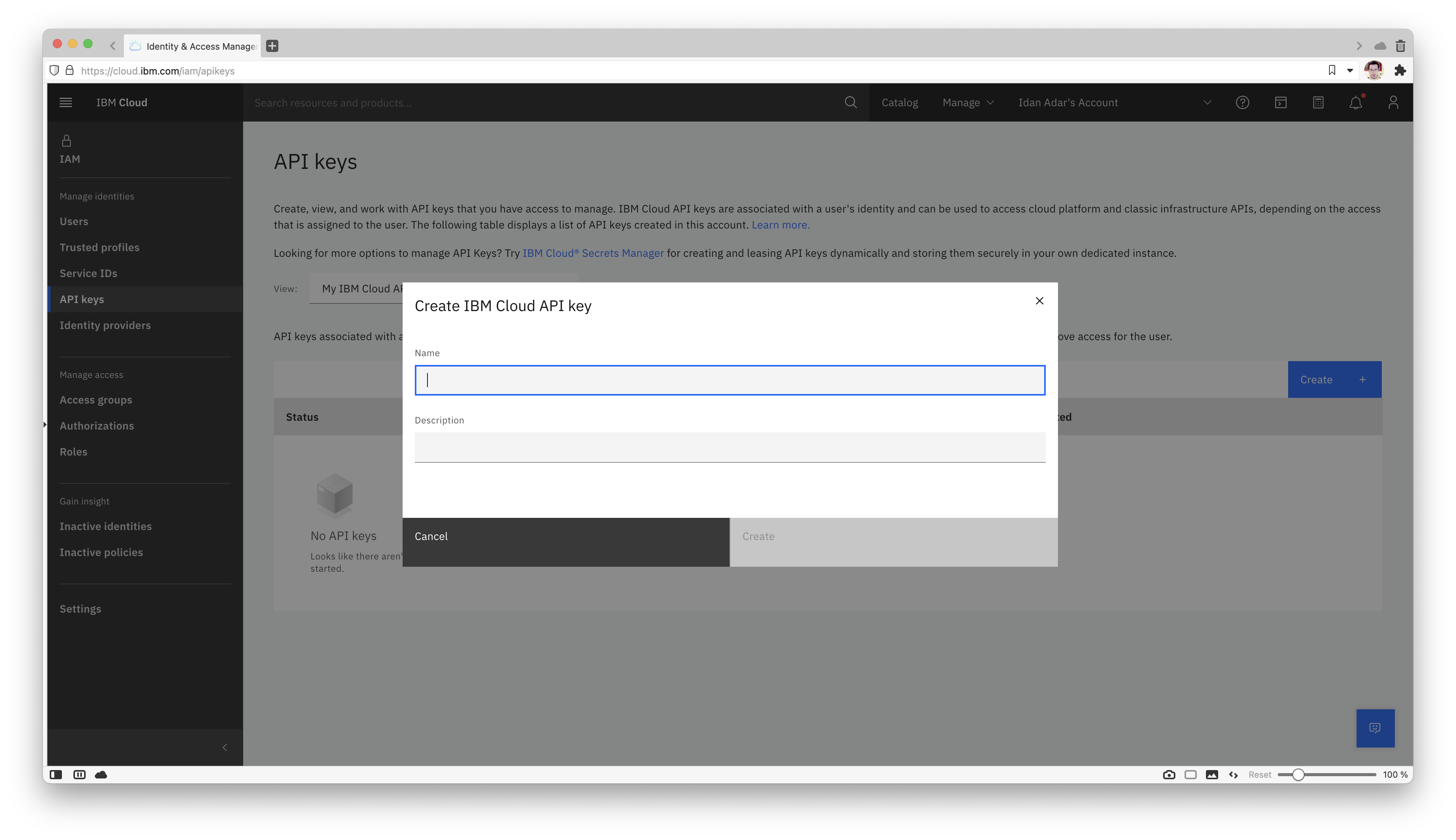Open the API keys section
Image resolution: width=1456 pixels, height=840 pixels.
pyautogui.click(x=82, y=299)
